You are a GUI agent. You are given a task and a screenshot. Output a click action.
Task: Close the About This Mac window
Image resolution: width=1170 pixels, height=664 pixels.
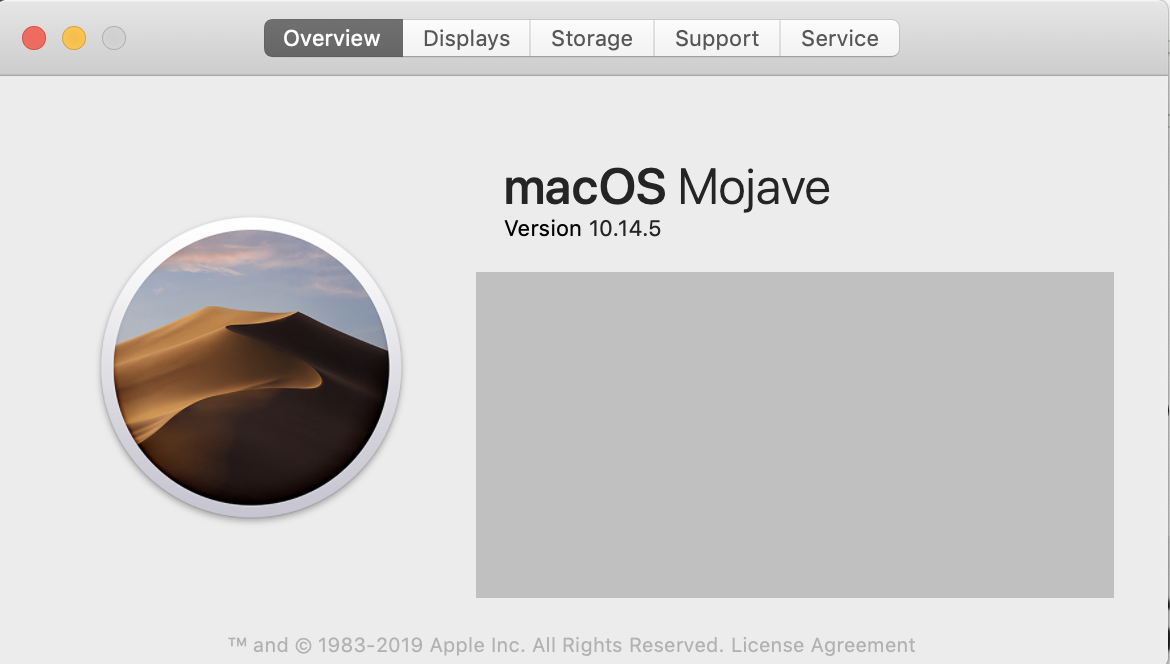tap(34, 38)
